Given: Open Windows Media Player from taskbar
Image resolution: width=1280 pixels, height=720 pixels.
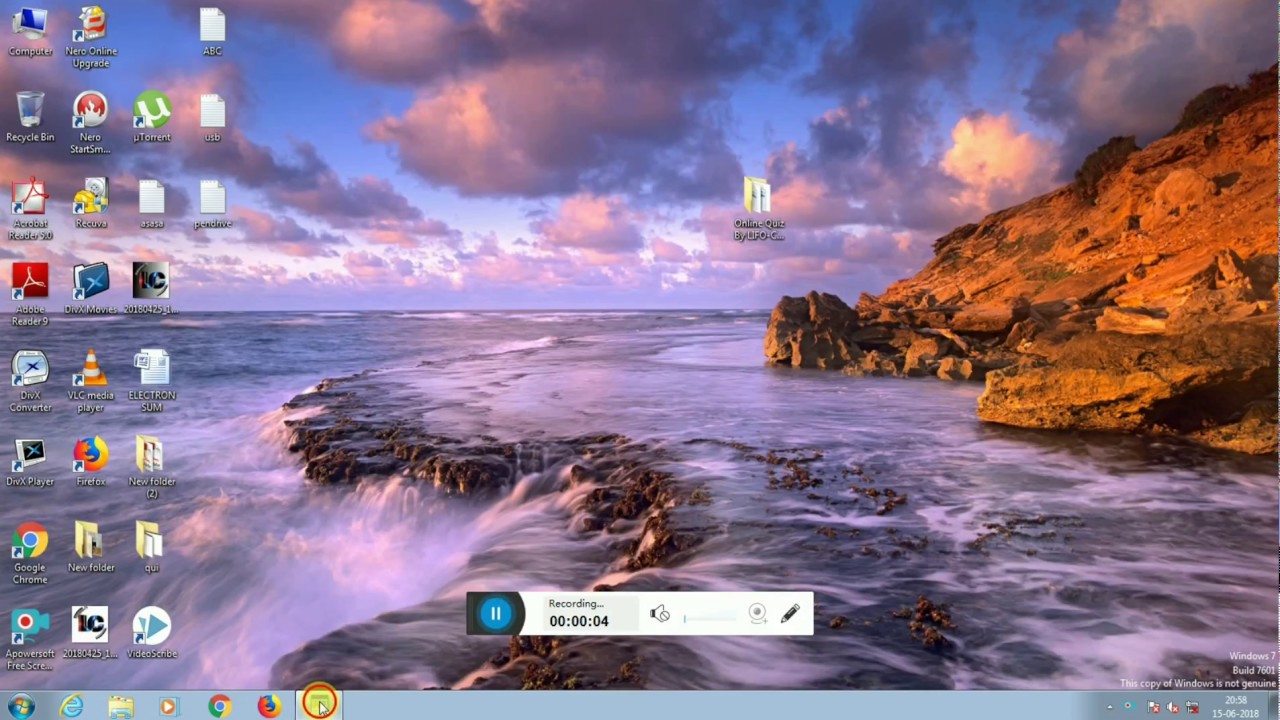Looking at the screenshot, I should point(168,706).
